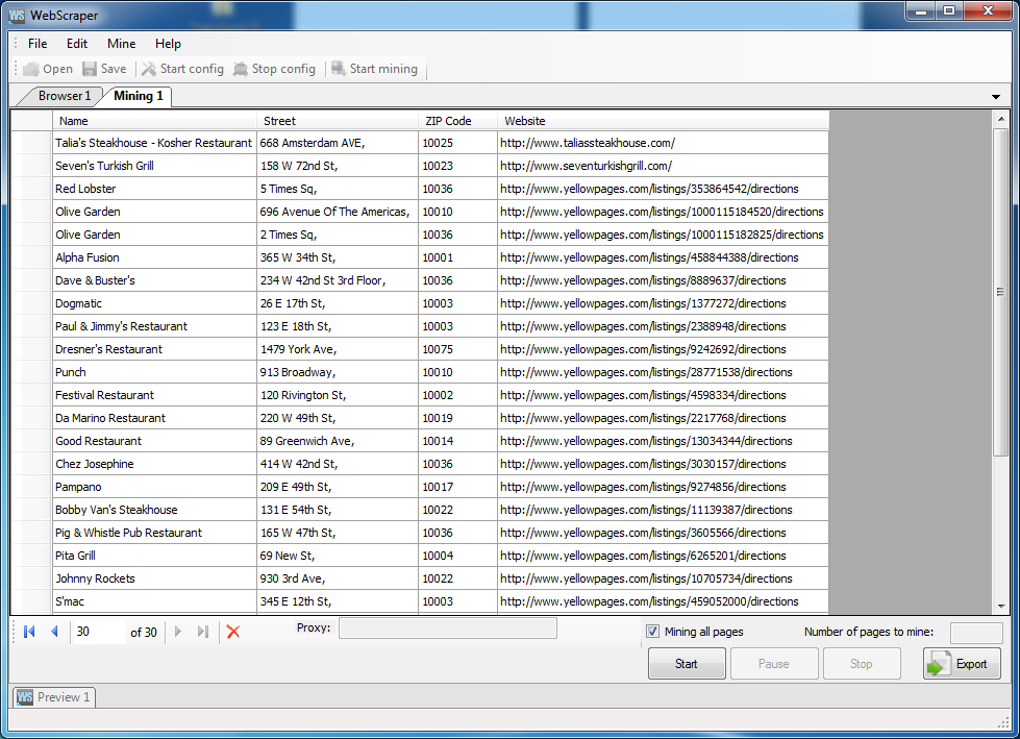Select cell Talia's Steakhouse - Kosher Restaurant
Screen dimensions: 1020x739
pyautogui.click(x=154, y=143)
